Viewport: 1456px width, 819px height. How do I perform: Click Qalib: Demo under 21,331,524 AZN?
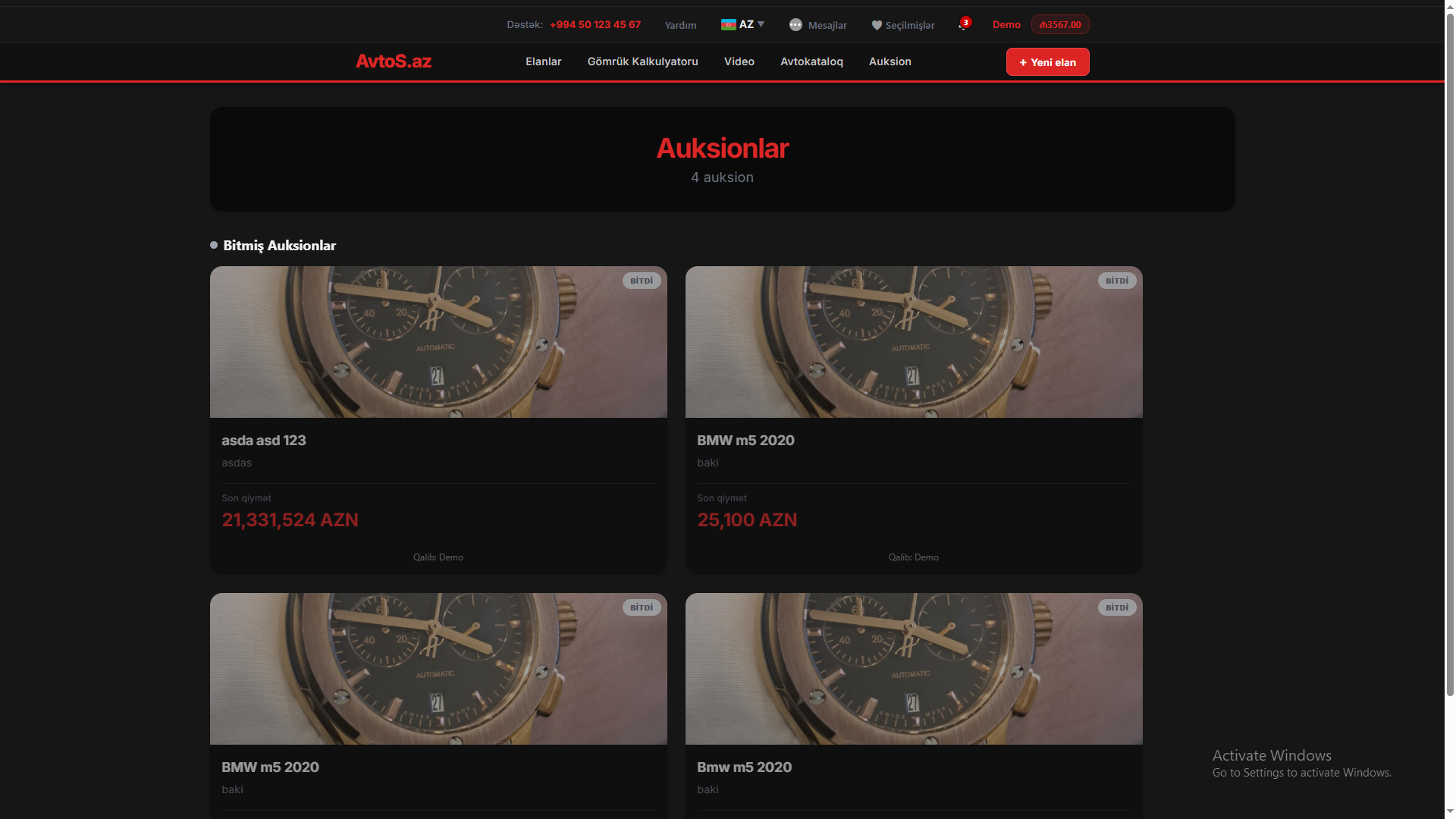click(x=438, y=557)
